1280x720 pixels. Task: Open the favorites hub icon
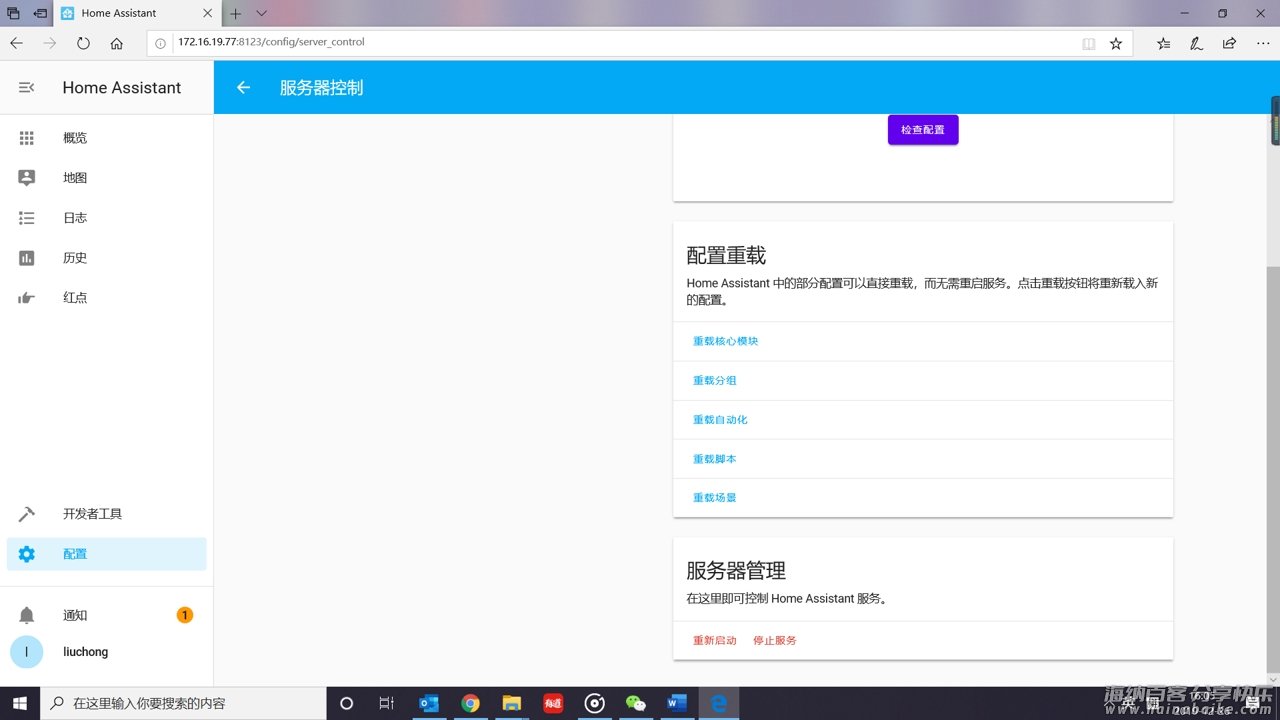tap(1164, 43)
